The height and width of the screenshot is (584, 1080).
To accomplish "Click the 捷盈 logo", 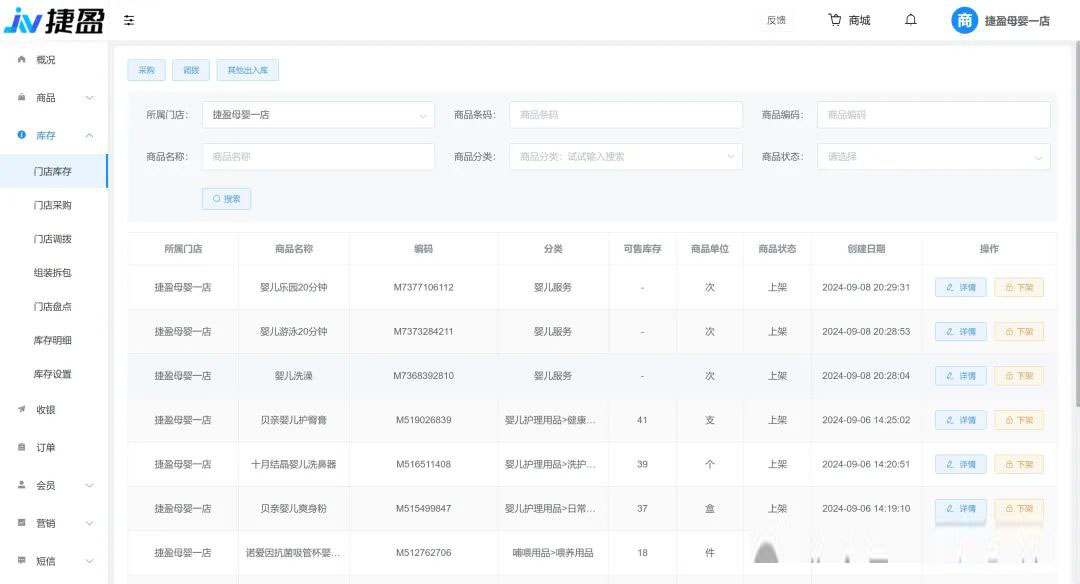I will pos(54,20).
